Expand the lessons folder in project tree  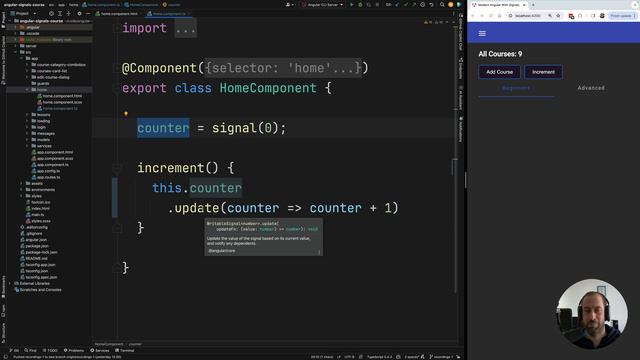pos(27,115)
